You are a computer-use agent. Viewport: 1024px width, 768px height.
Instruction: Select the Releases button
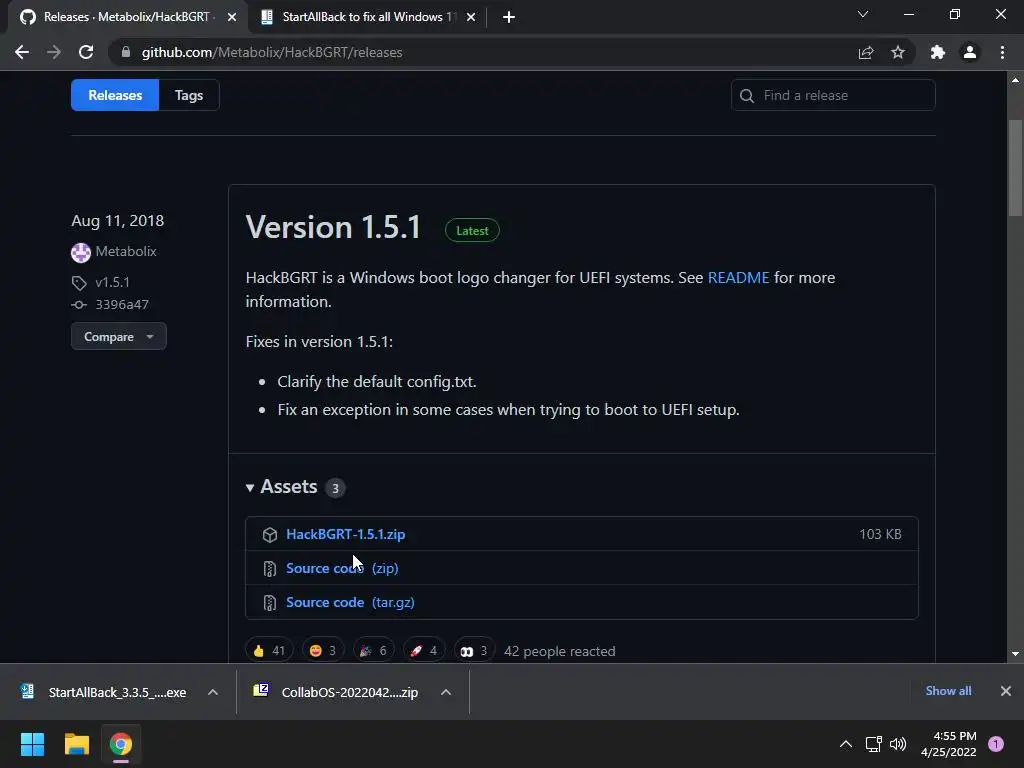coord(115,95)
